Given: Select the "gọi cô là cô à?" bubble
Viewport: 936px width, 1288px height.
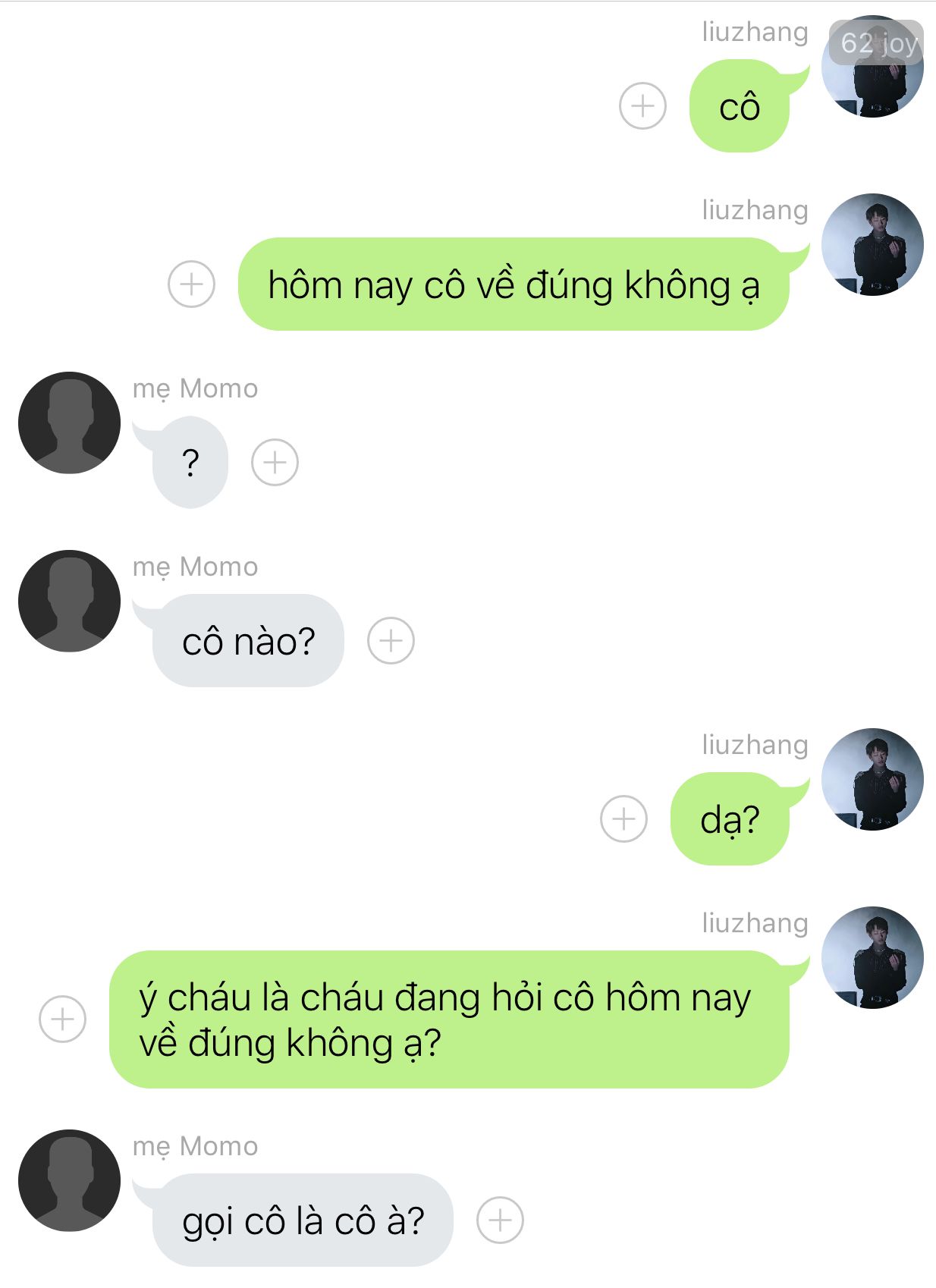Looking at the screenshot, I should 303,1220.
